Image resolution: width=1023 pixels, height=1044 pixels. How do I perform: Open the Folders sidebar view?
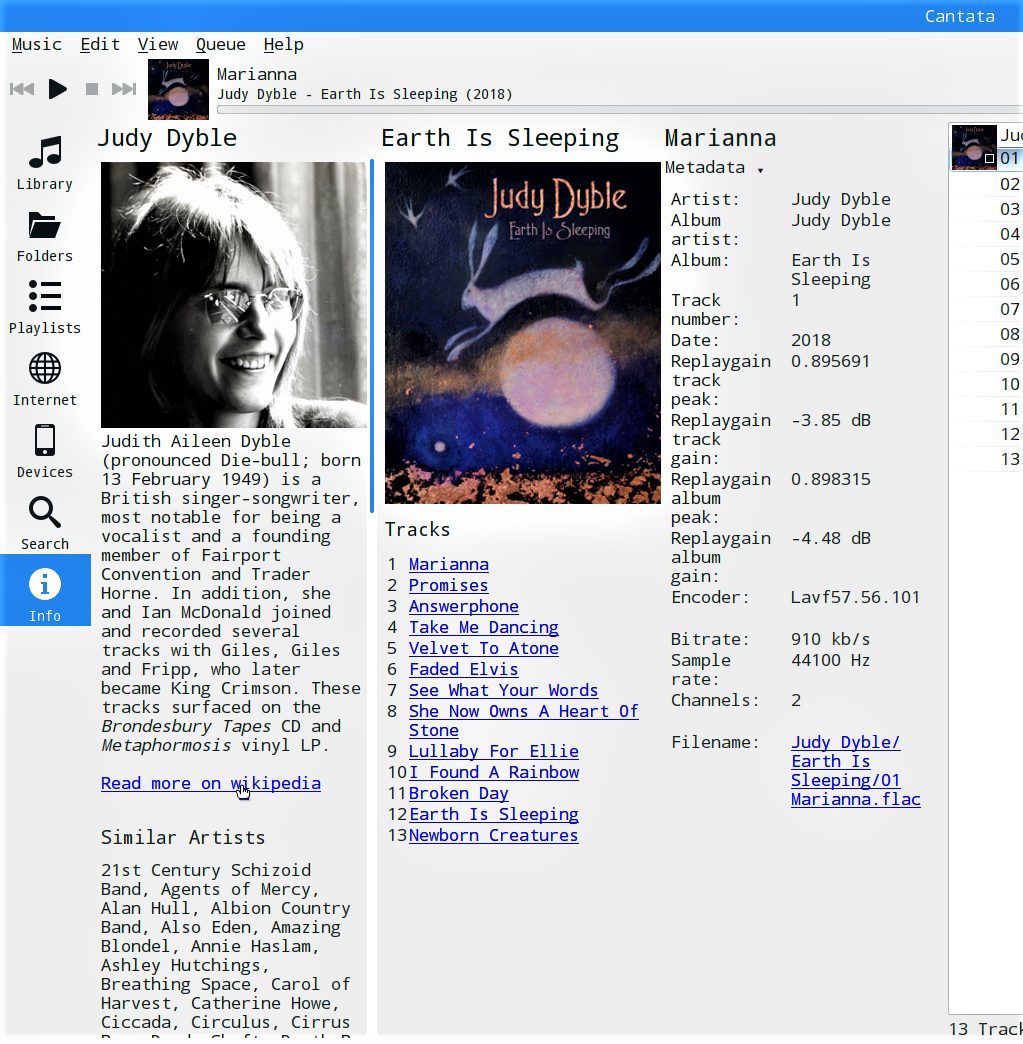45,236
